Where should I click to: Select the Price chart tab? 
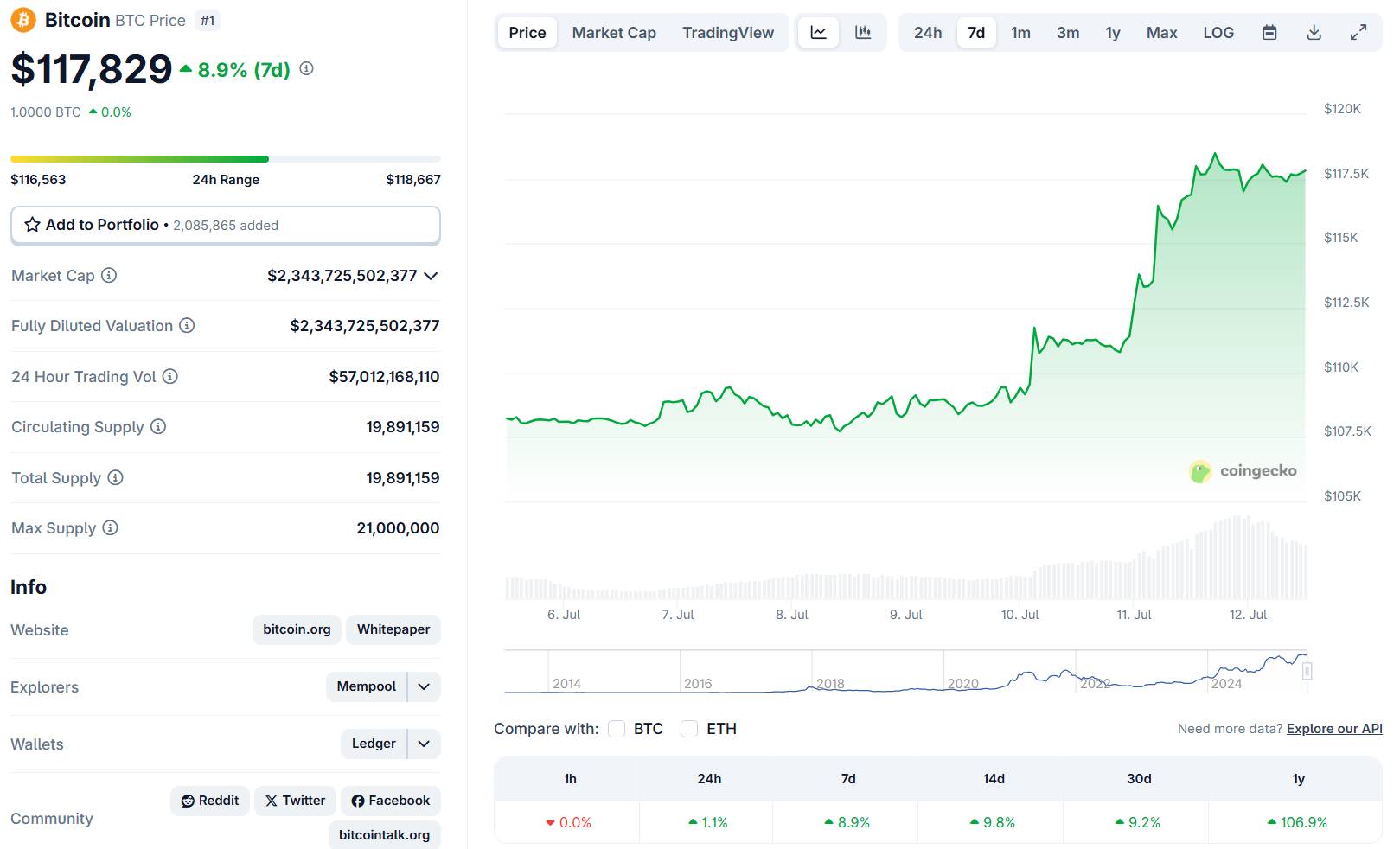[x=527, y=33]
